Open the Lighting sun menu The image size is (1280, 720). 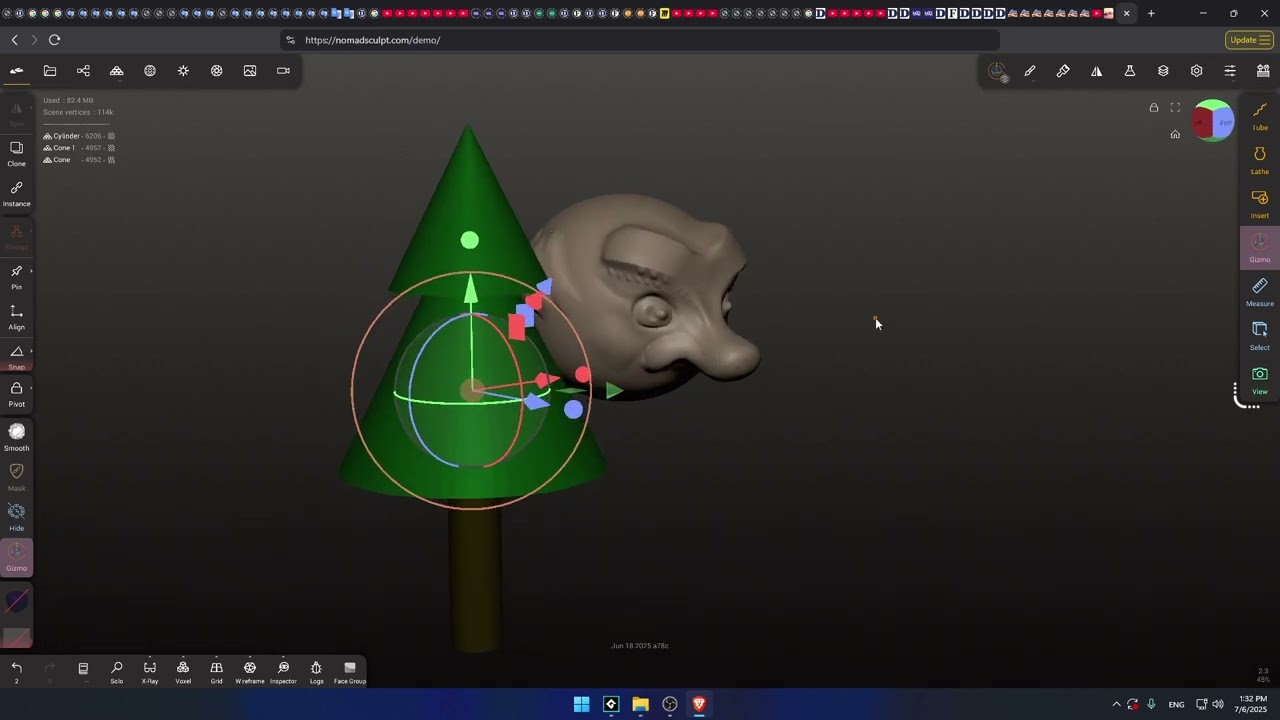tap(183, 71)
